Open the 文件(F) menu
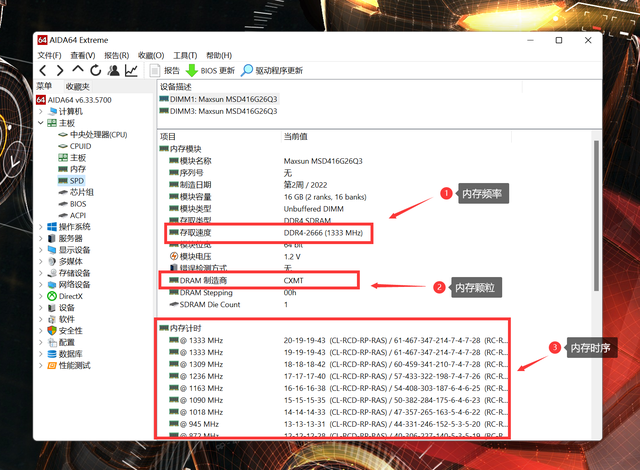 pos(49,55)
